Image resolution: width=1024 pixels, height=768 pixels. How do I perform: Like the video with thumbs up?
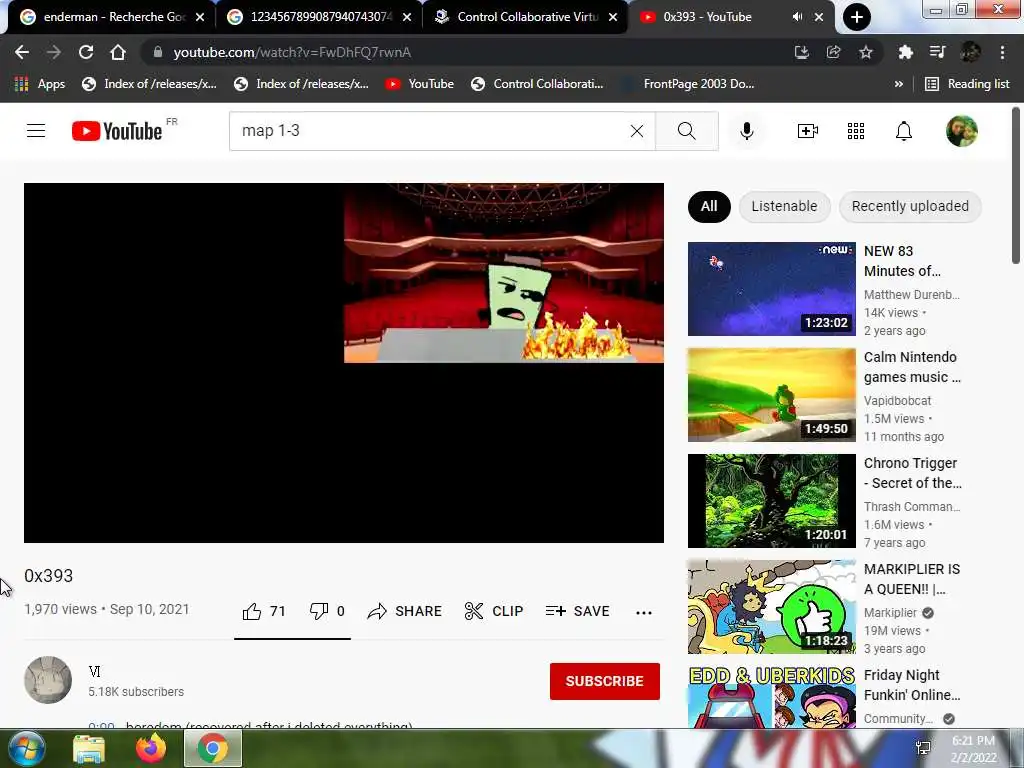point(264,611)
